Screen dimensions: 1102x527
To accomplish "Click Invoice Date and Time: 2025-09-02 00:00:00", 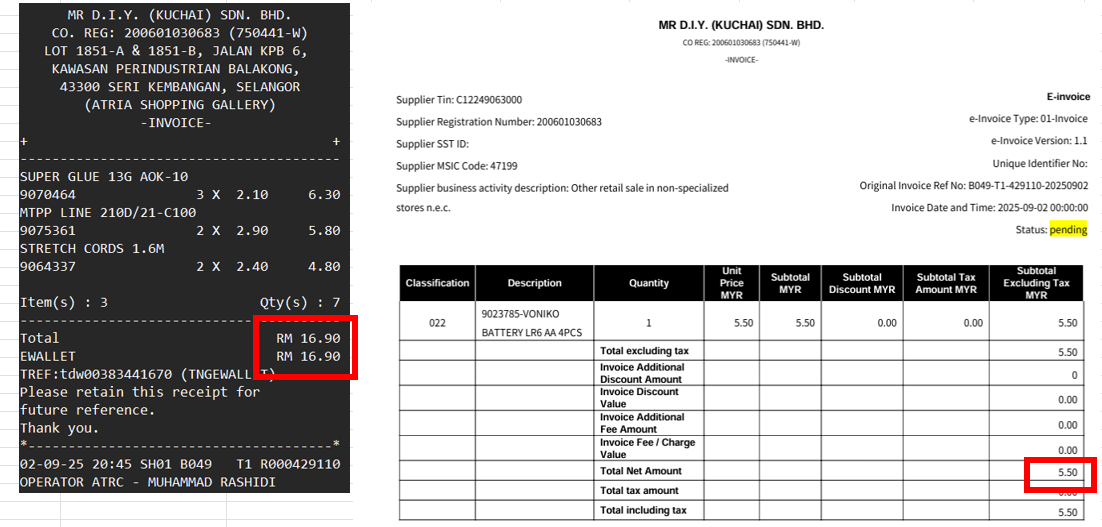I will pos(990,208).
